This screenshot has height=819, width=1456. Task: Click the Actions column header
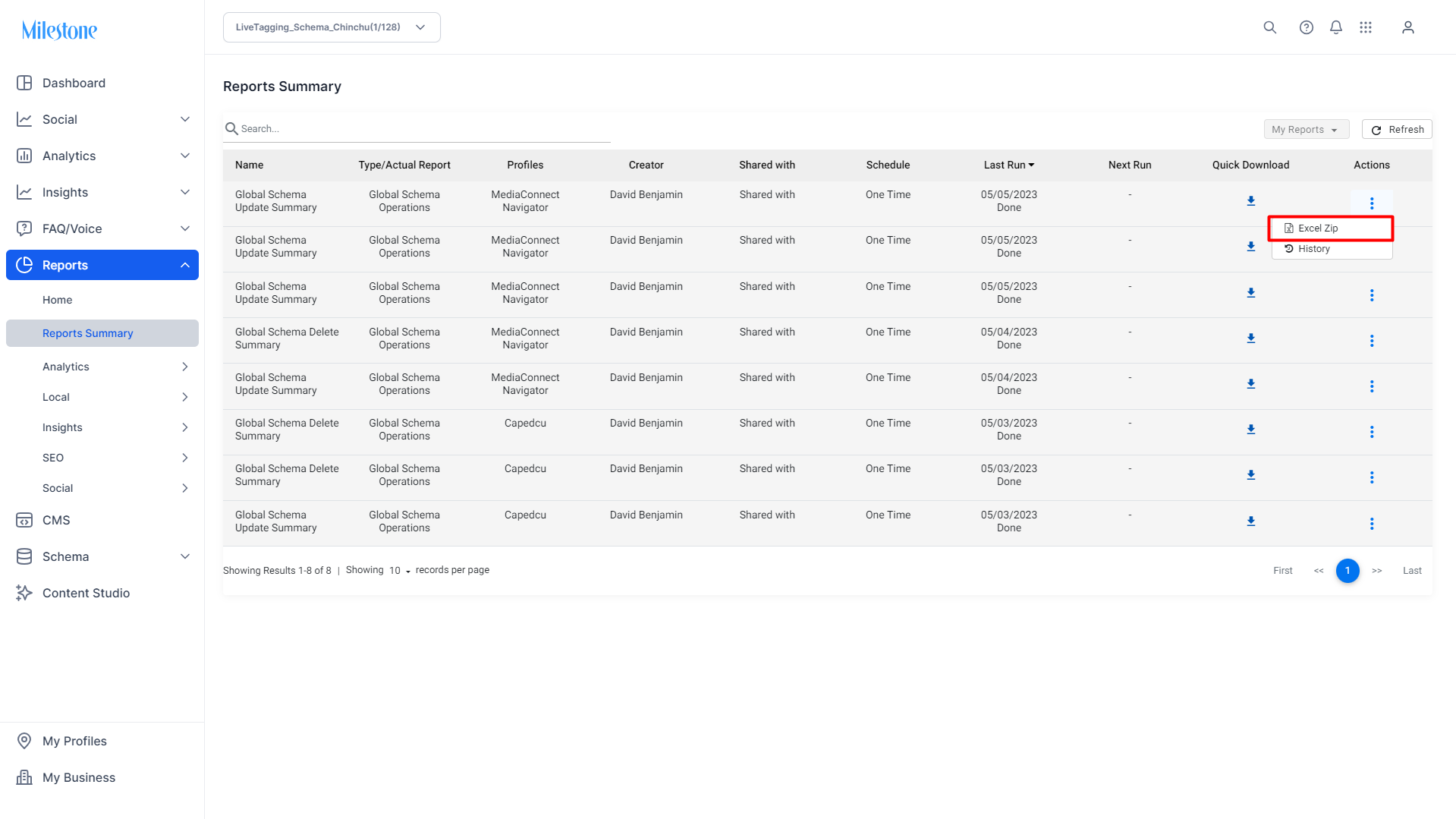(1372, 165)
